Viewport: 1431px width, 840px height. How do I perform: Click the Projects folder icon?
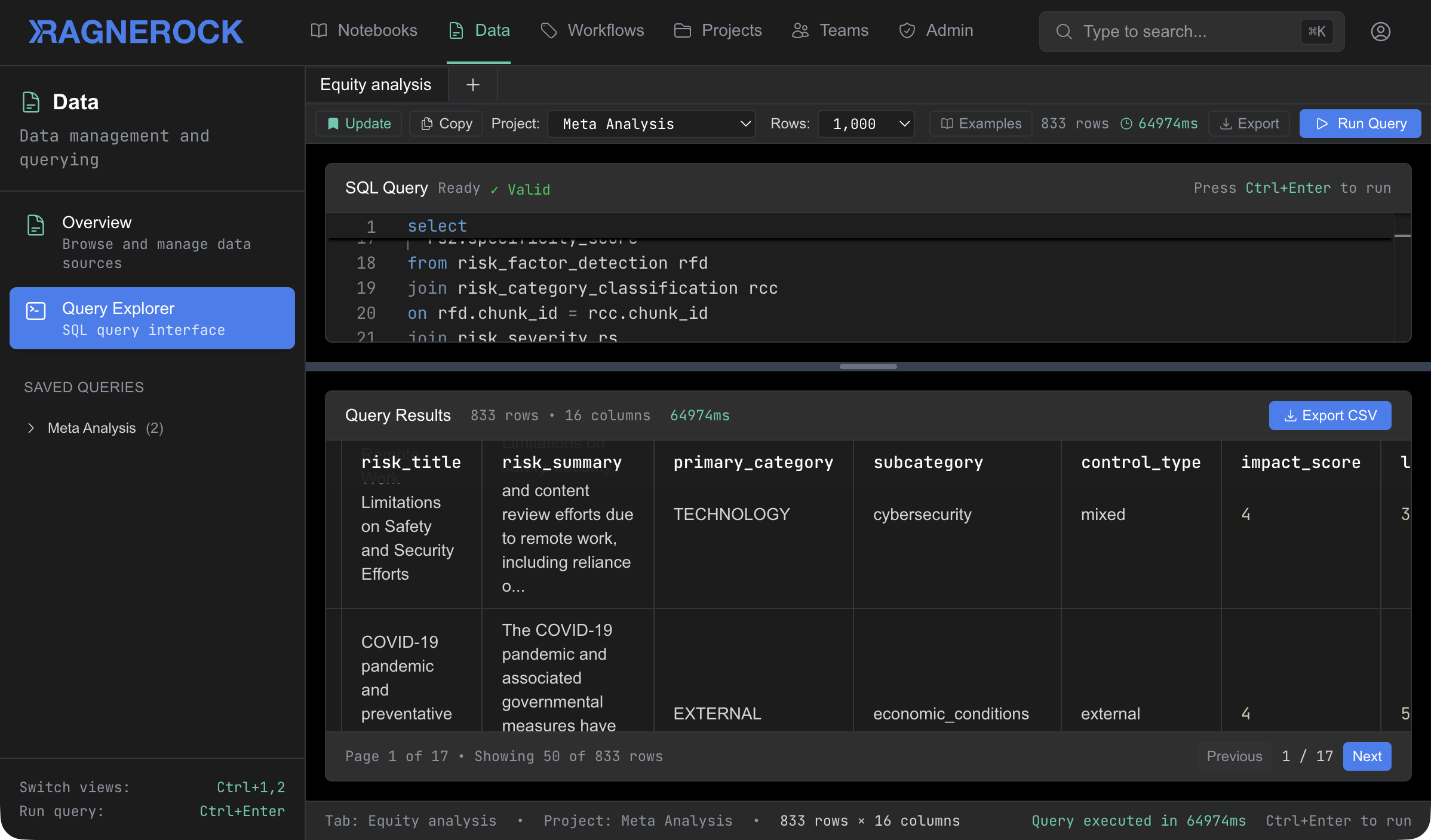[681, 30]
